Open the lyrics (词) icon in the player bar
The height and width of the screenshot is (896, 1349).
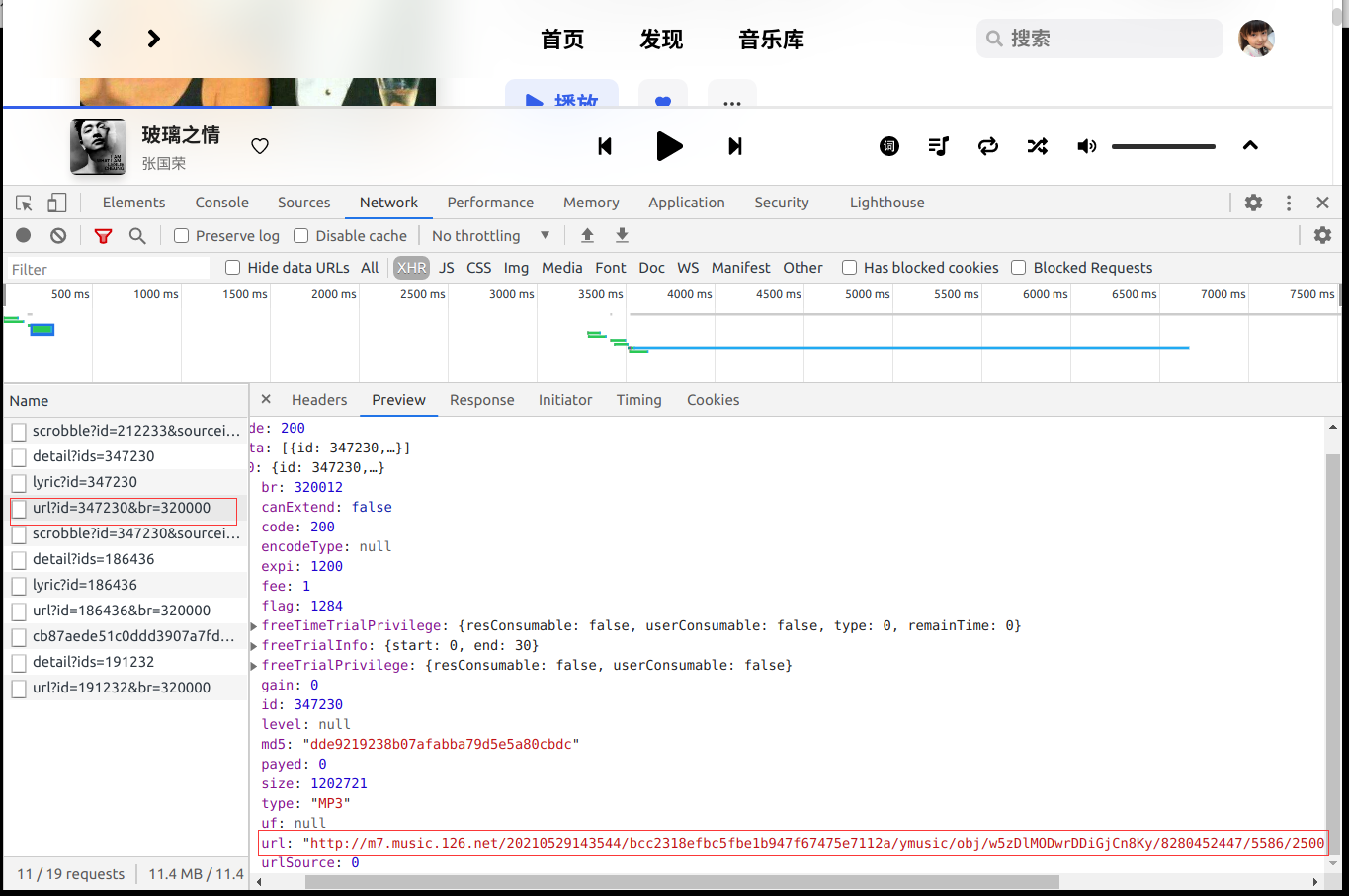(888, 146)
